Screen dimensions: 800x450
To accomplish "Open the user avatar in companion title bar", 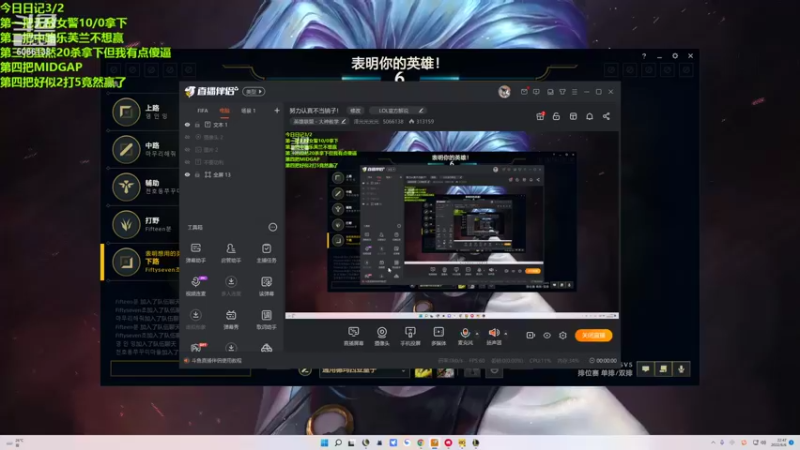I will [504, 92].
